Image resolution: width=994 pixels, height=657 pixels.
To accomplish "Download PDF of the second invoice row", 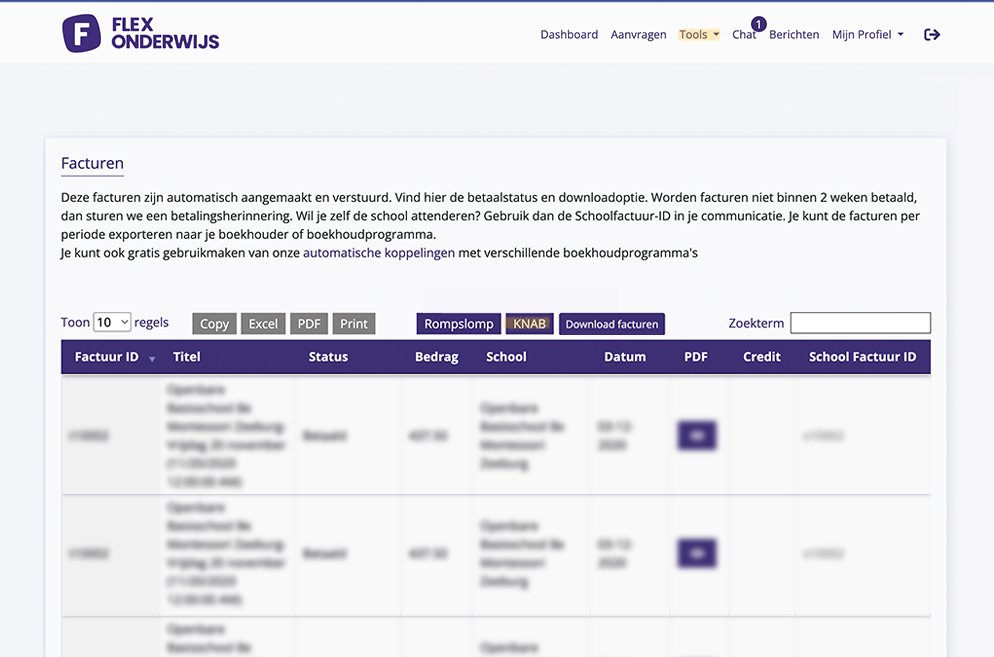I will 697,553.
